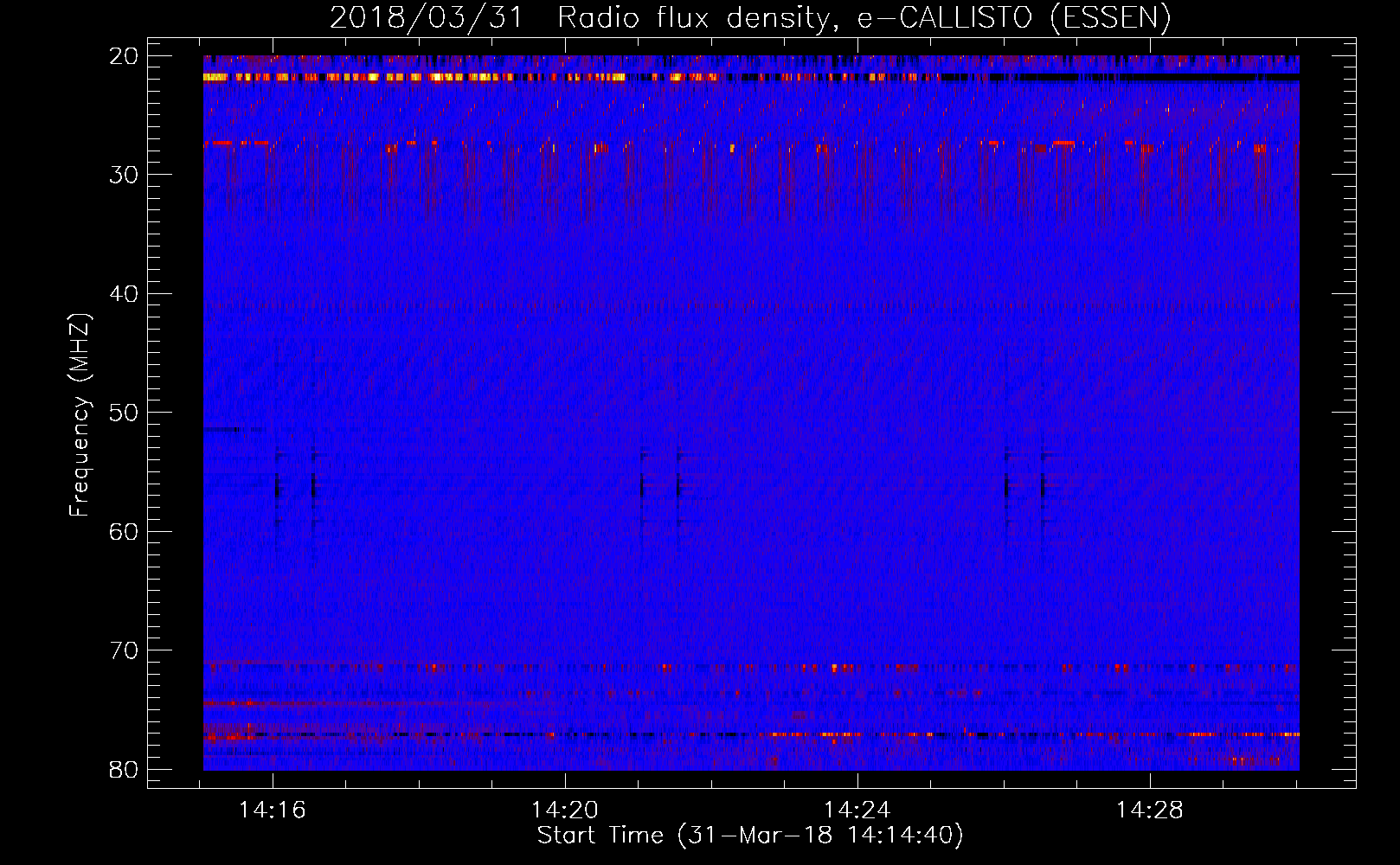The width and height of the screenshot is (1400, 865).
Task: Pick the 50 MHz frequency tick label
Action: coord(125,413)
